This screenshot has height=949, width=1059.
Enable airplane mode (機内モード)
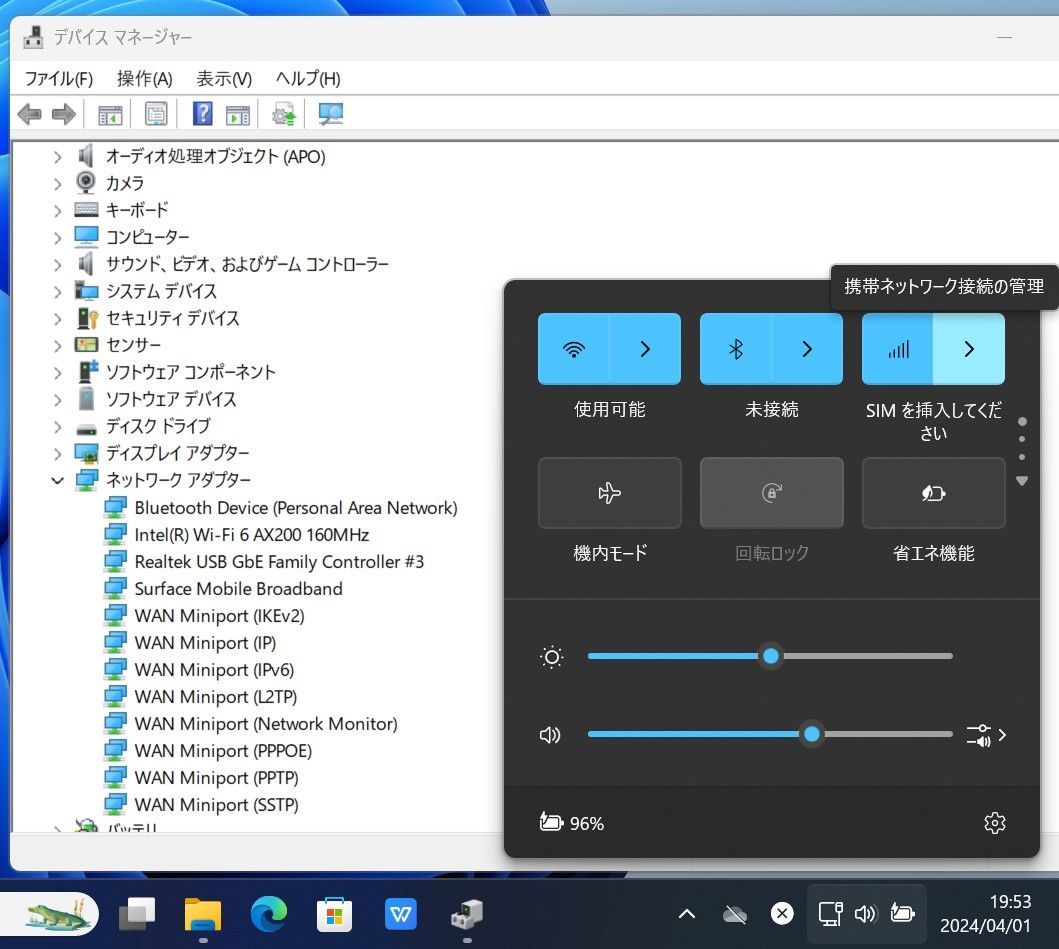pos(609,493)
